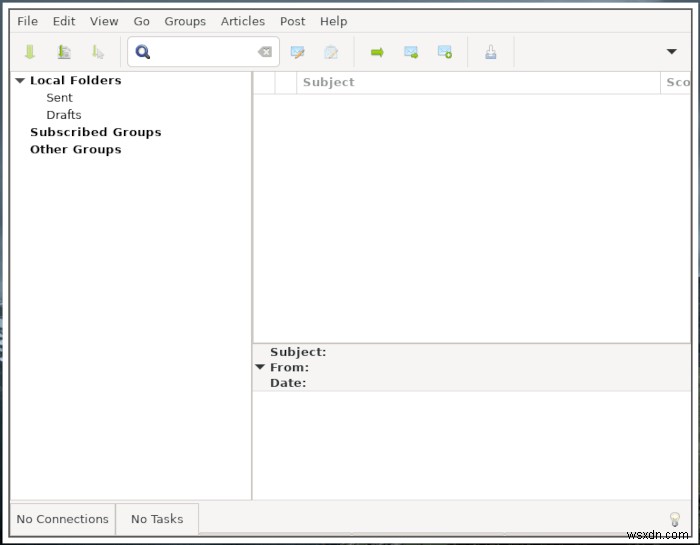Click the save articles tray icon
Screen dimensions: 700x545
click(x=491, y=52)
